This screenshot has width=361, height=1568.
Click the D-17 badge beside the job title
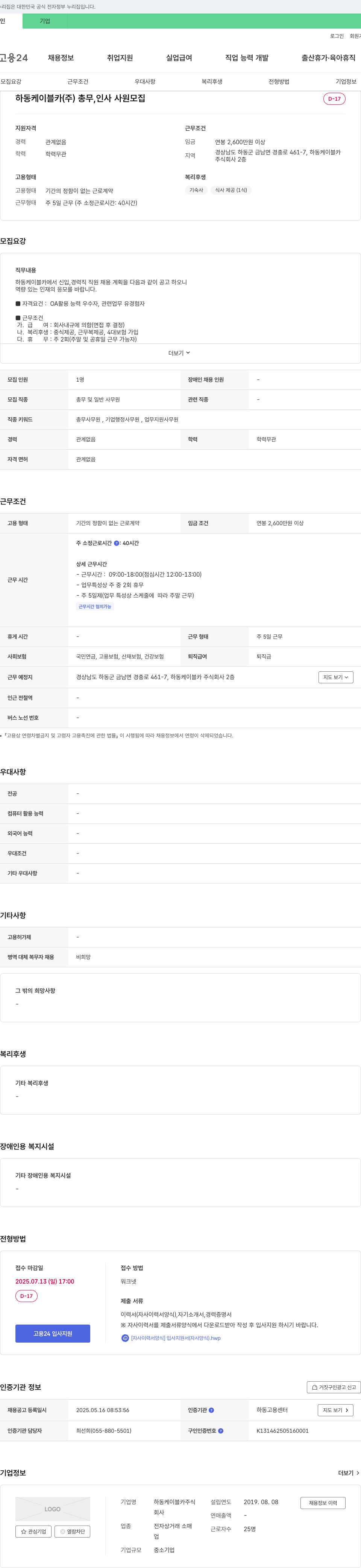pos(334,98)
